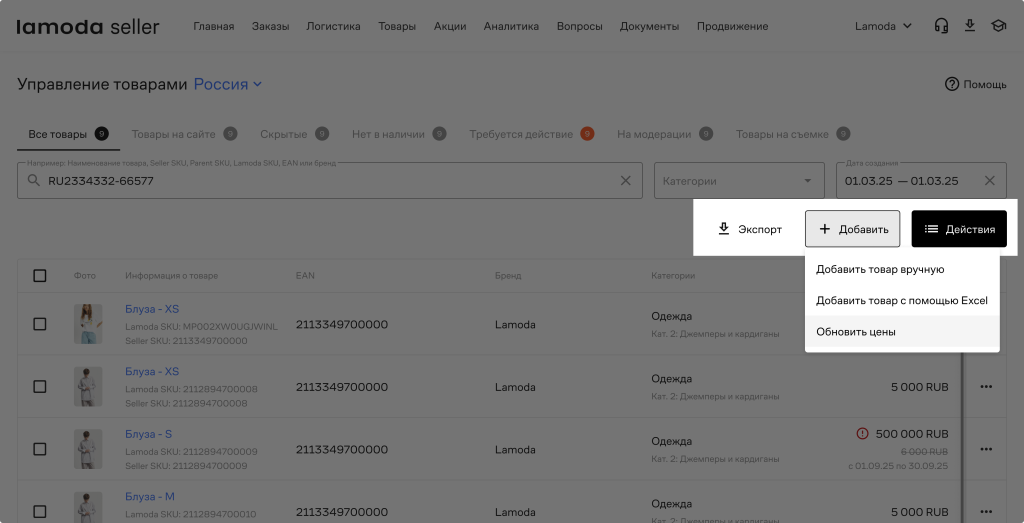The width and height of the screenshot is (1024, 523).
Task: Open more options for the Блуза - M row
Action: click(x=986, y=511)
